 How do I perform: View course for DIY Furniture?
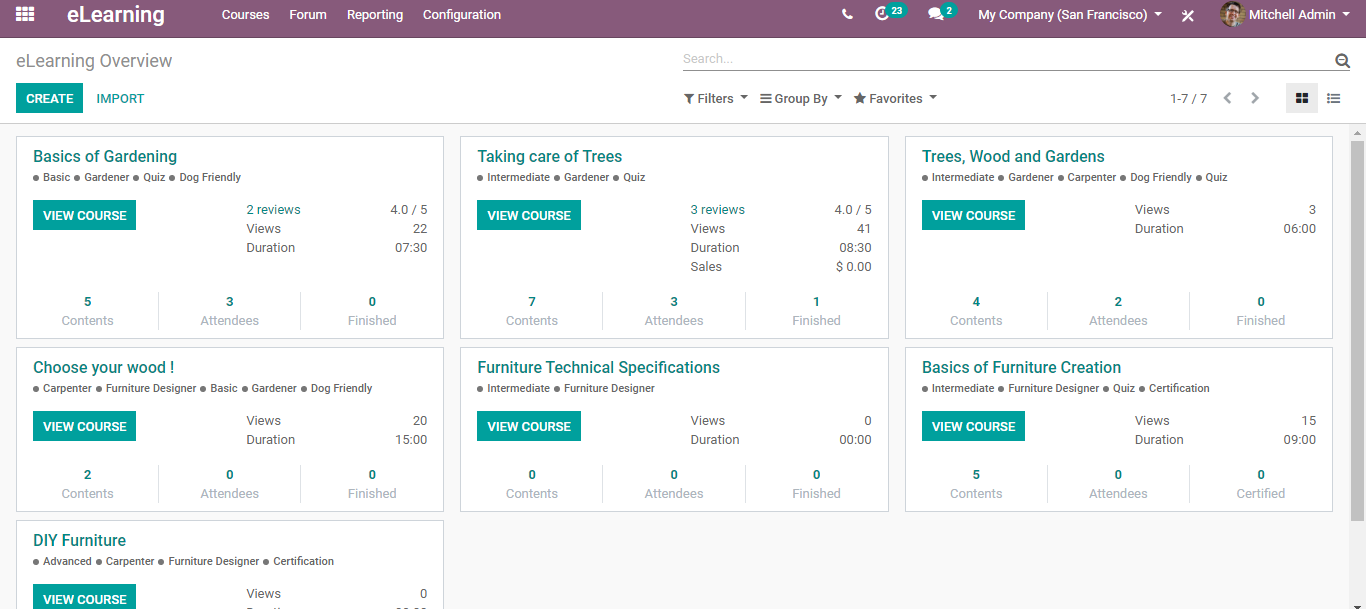tap(85, 598)
